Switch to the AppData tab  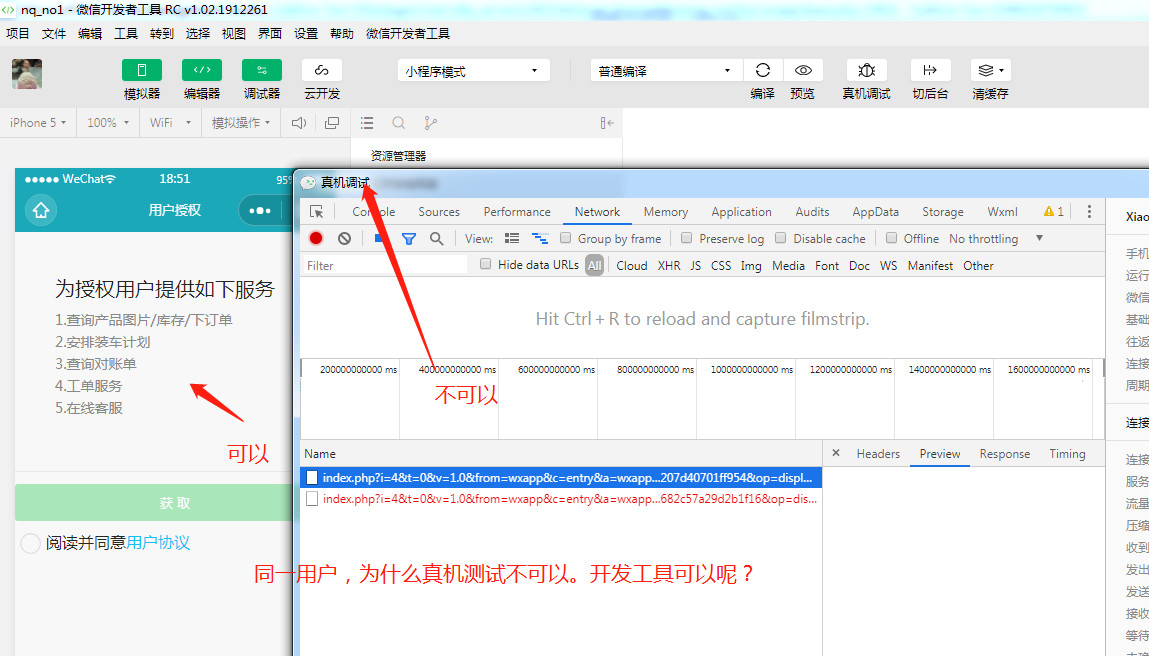[x=875, y=212]
